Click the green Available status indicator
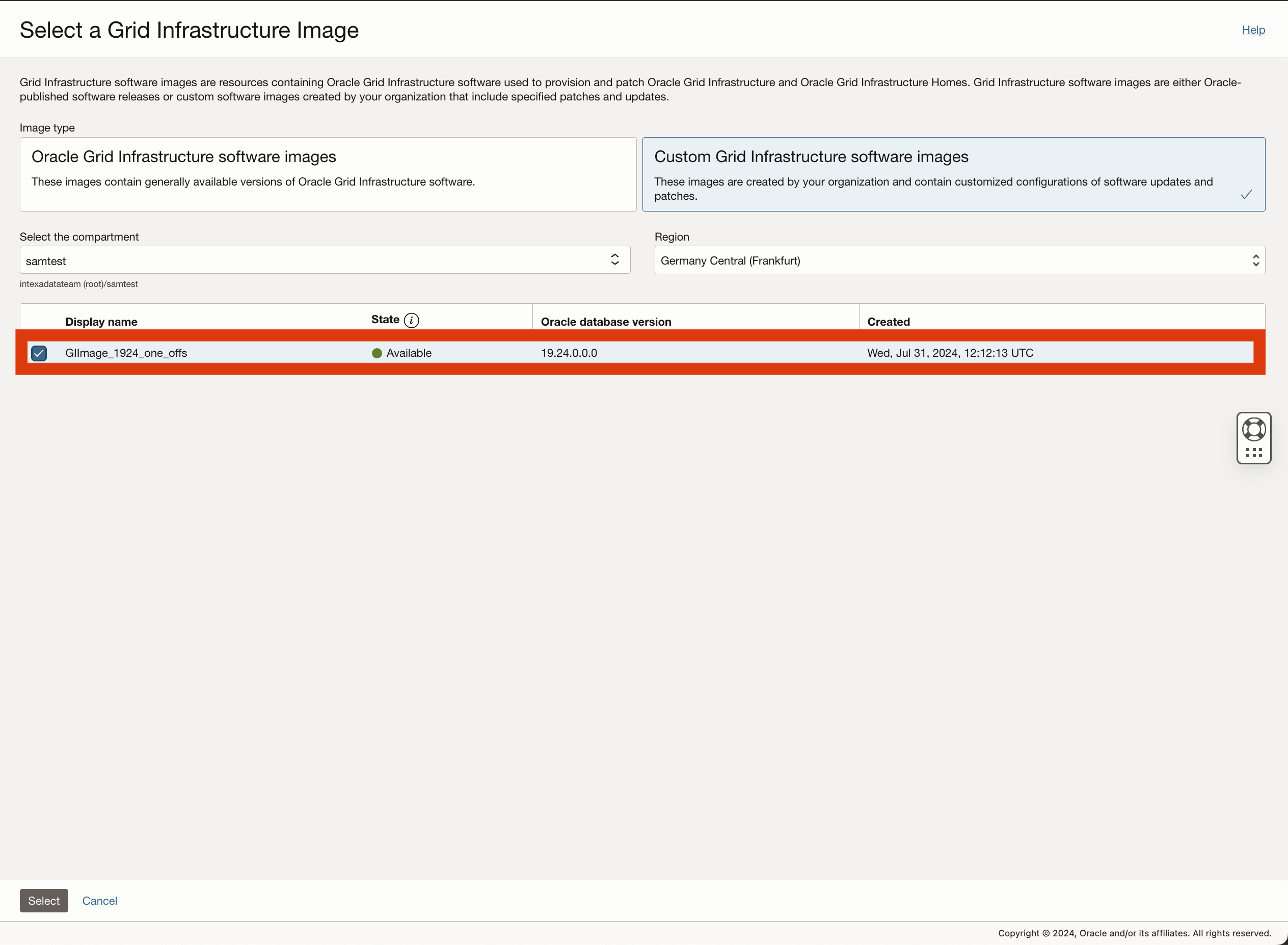This screenshot has height=945, width=1288. (x=377, y=353)
